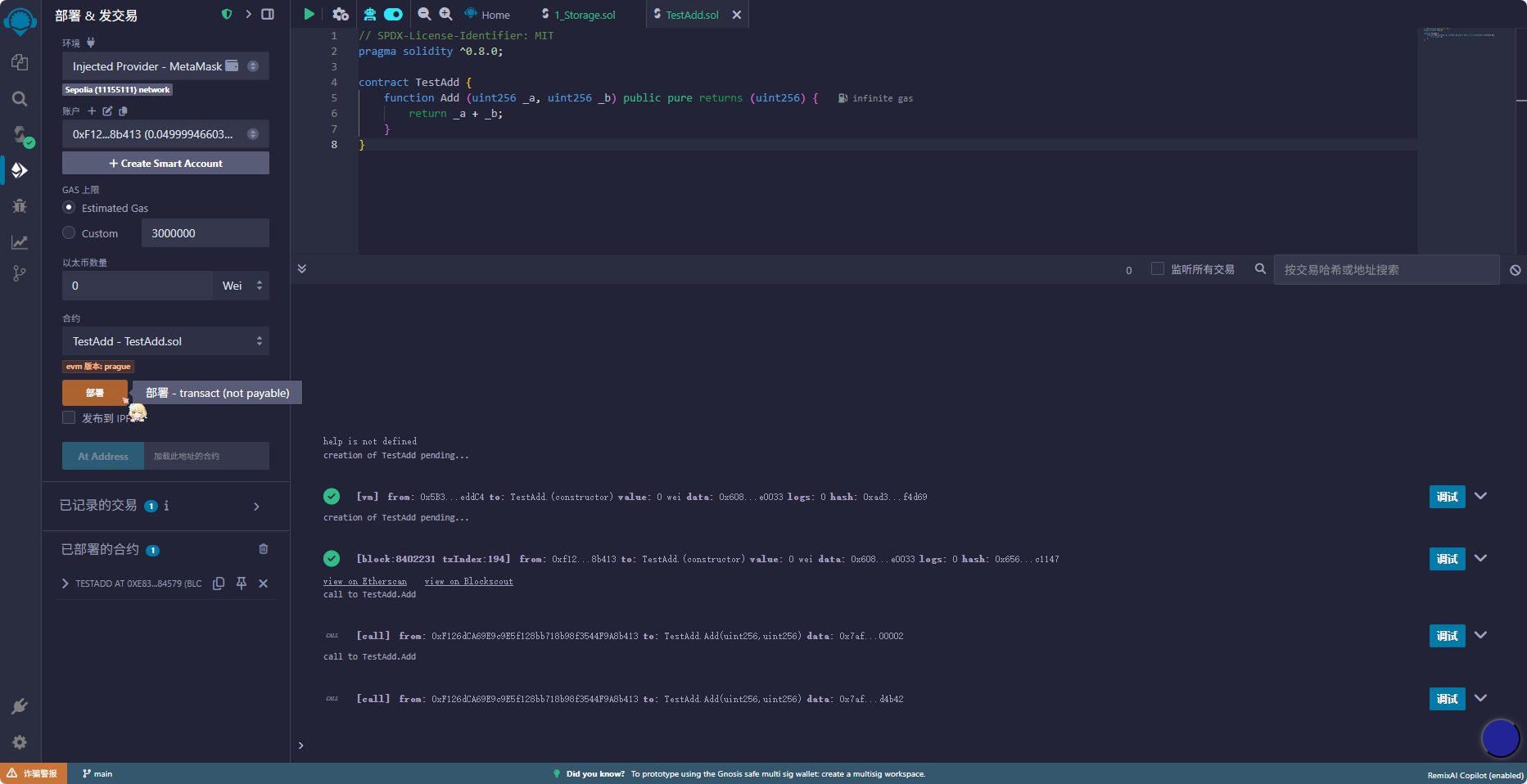Clear the terminal console icon
The width and height of the screenshot is (1527, 784).
click(1515, 270)
